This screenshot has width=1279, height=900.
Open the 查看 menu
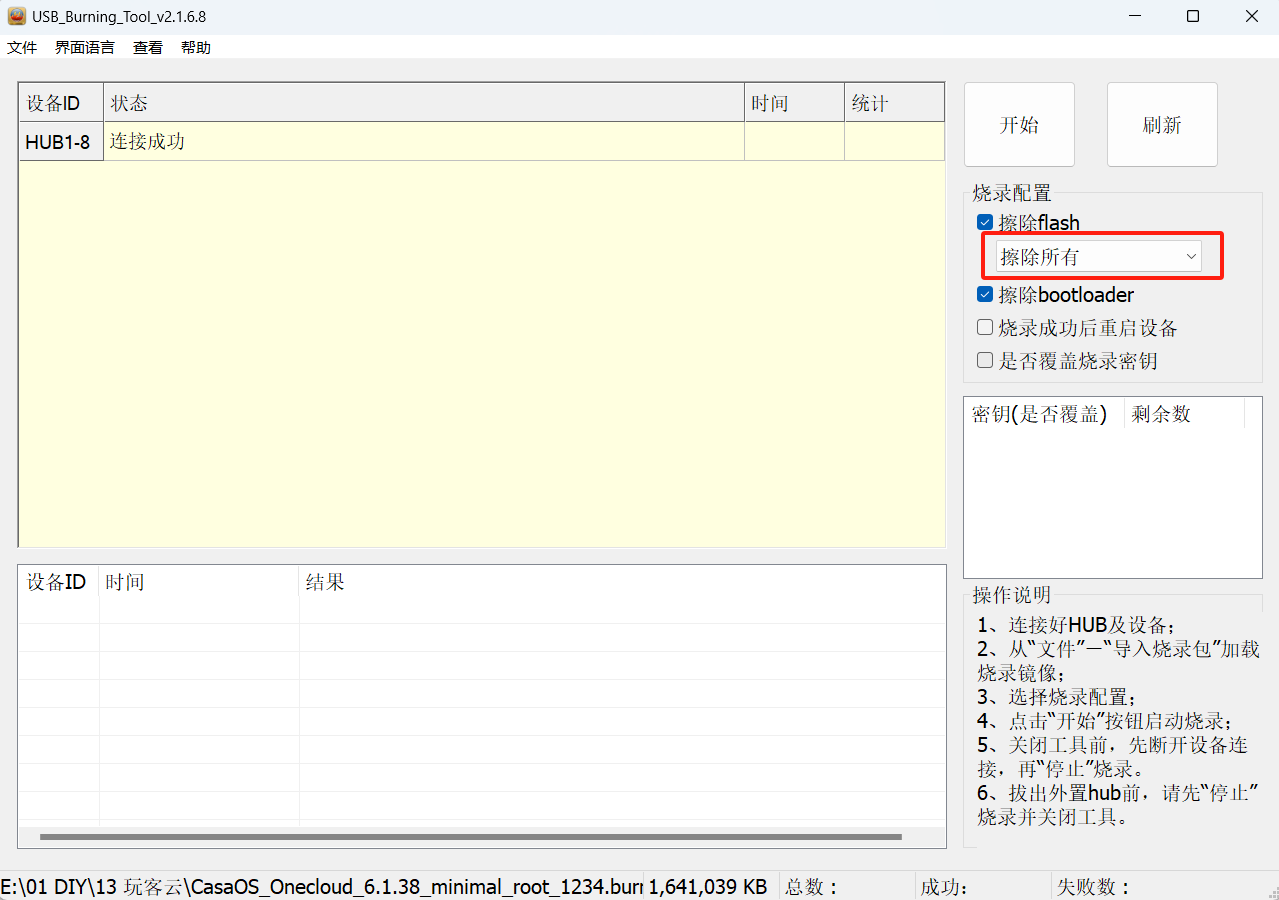pyautogui.click(x=148, y=47)
